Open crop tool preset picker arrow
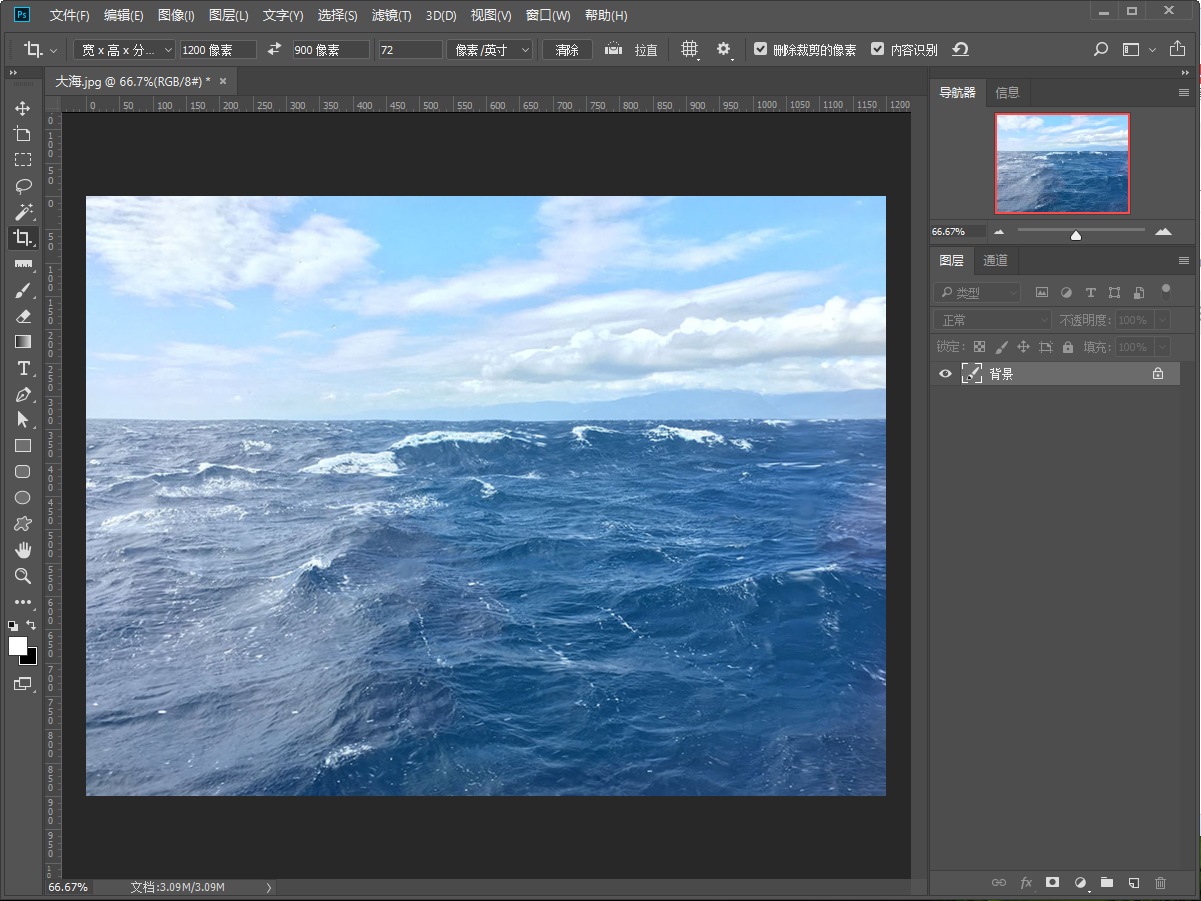This screenshot has width=1201, height=901. pyautogui.click(x=53, y=49)
